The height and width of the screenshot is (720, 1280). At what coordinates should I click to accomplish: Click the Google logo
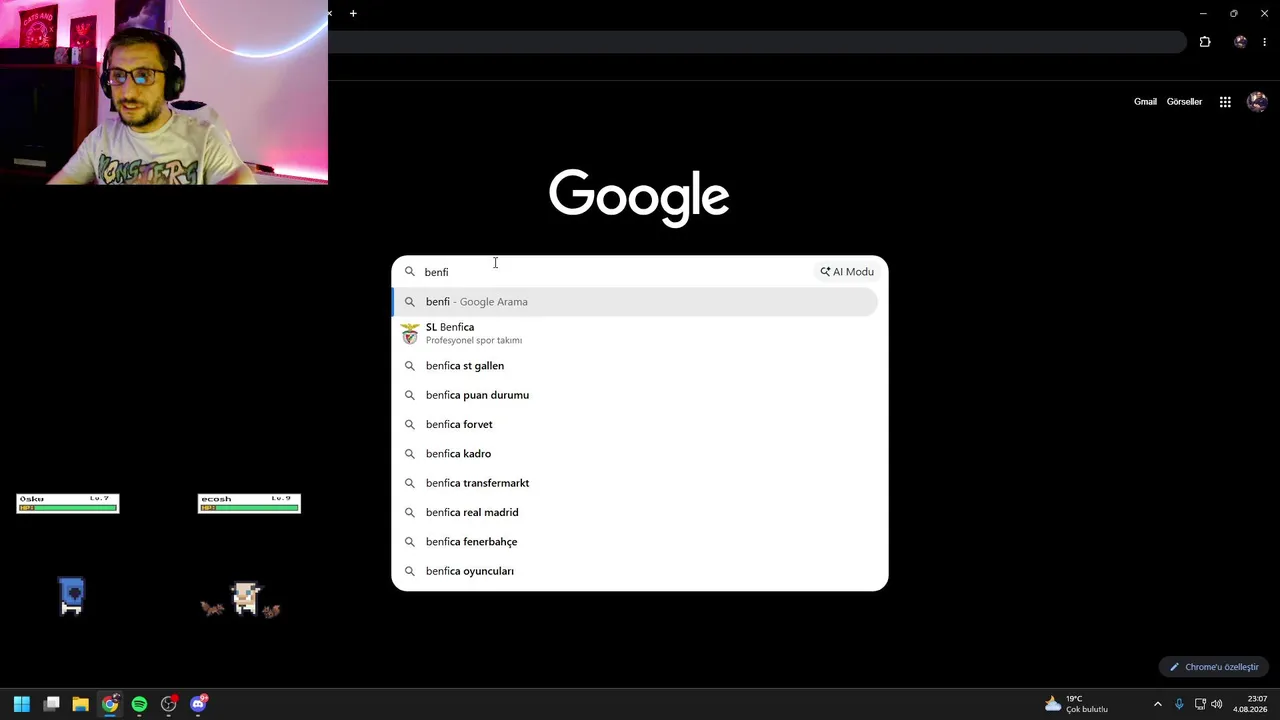[639, 197]
